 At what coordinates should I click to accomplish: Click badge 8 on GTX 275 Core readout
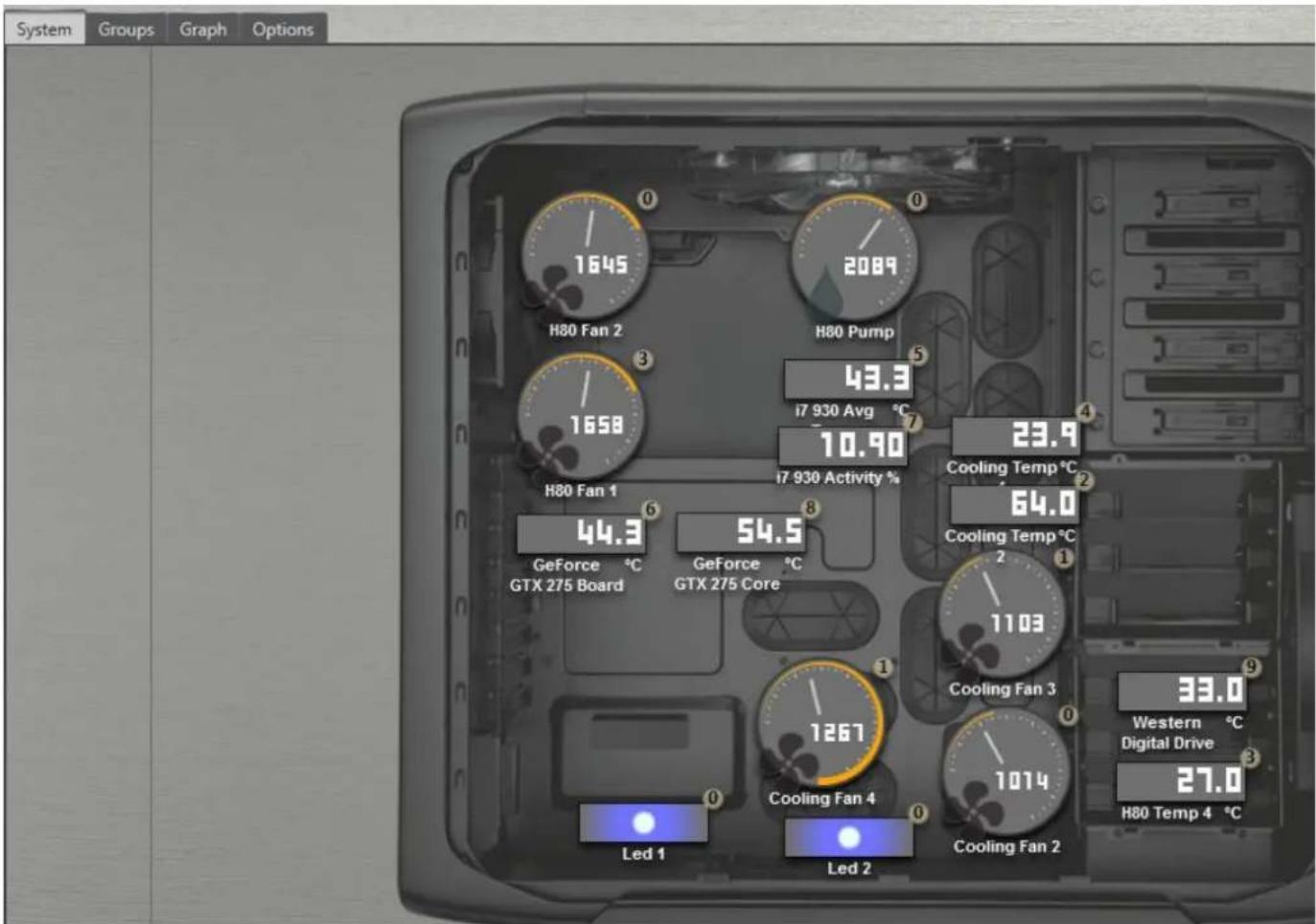pyautogui.click(x=811, y=507)
